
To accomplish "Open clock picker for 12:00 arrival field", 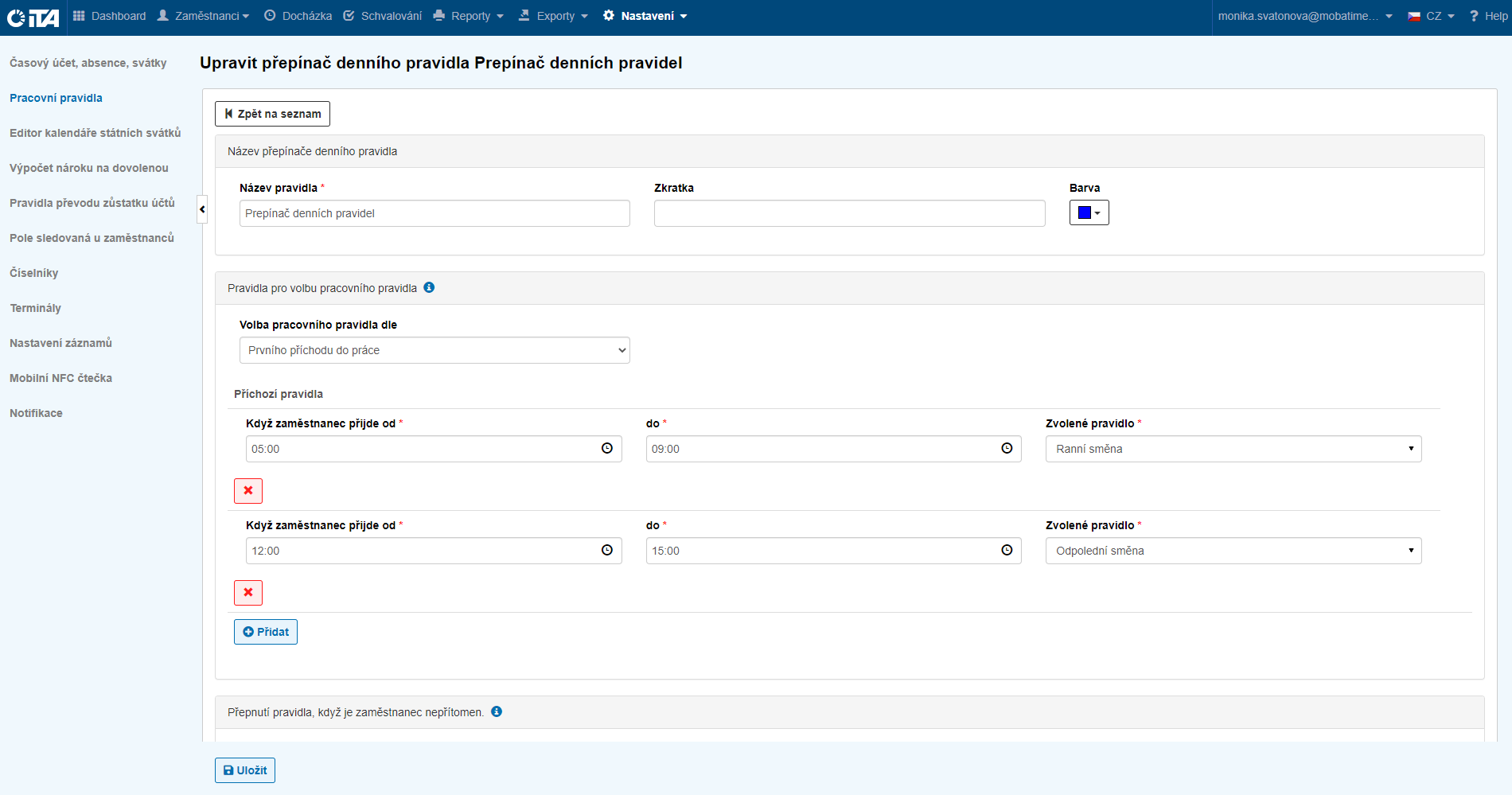I will pyautogui.click(x=607, y=551).
